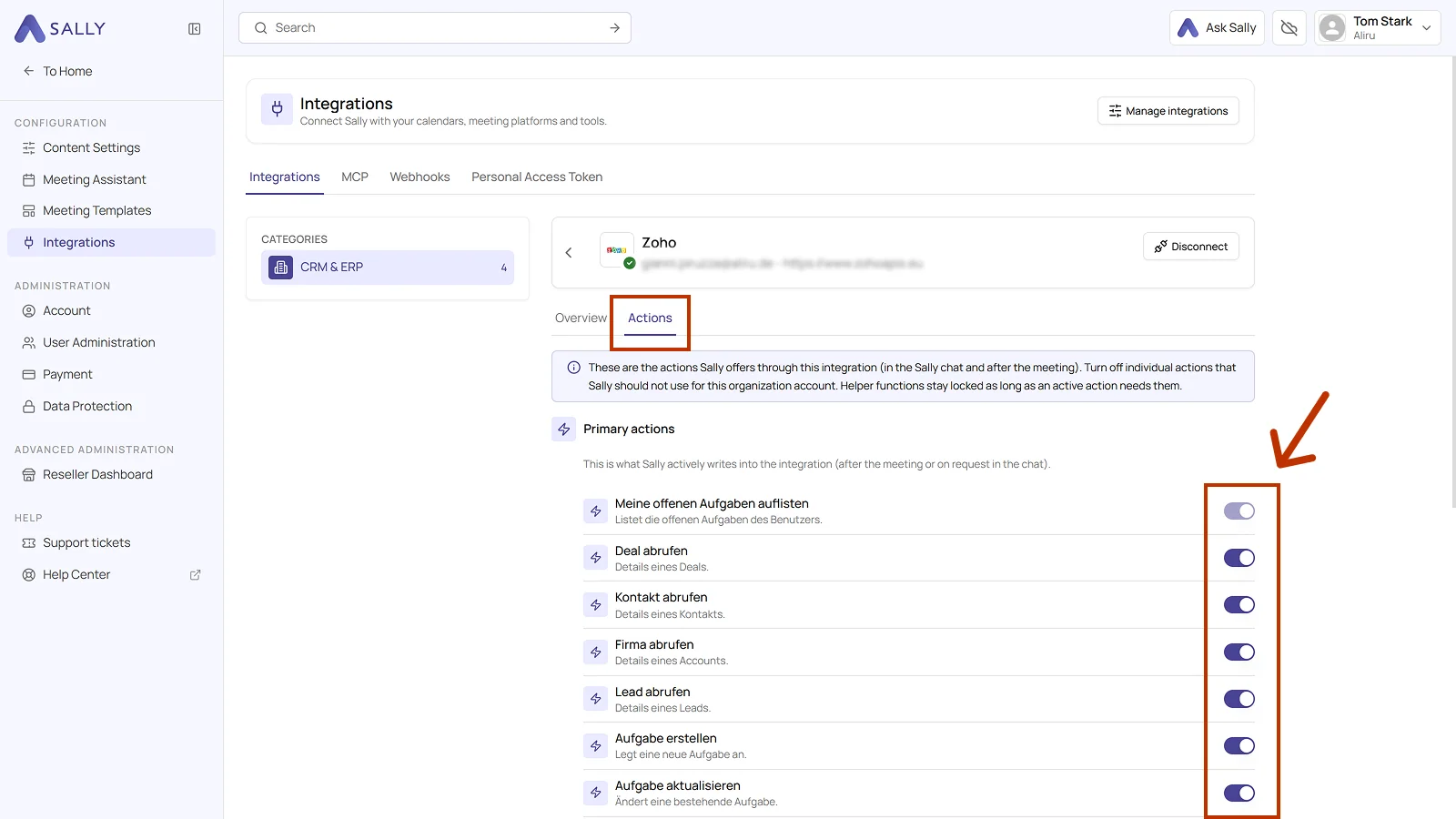The height and width of the screenshot is (819, 1456).
Task: Click the Integrations plug icon in sidebar
Action: click(x=29, y=242)
